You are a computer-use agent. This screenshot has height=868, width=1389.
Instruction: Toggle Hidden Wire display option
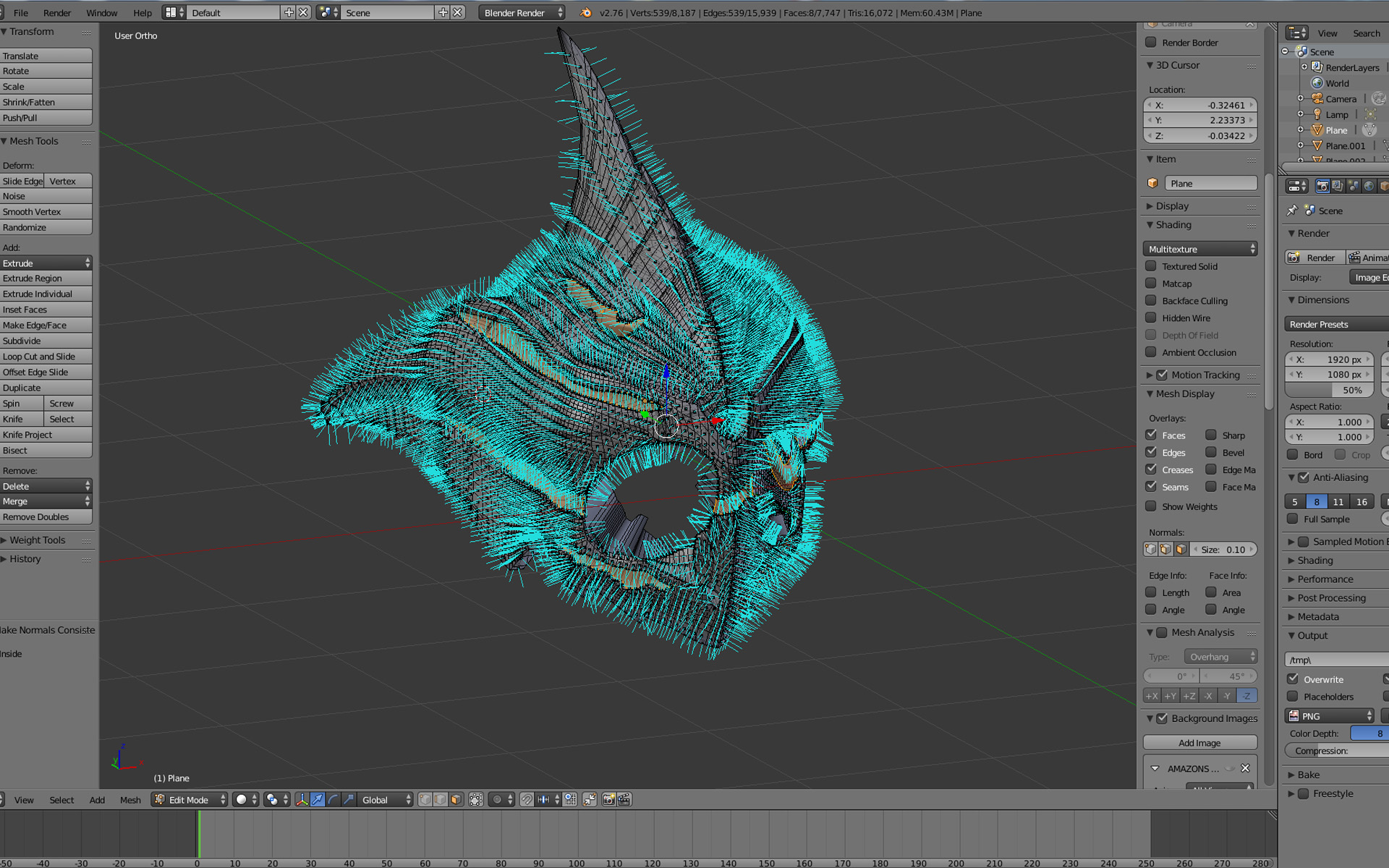point(1152,317)
